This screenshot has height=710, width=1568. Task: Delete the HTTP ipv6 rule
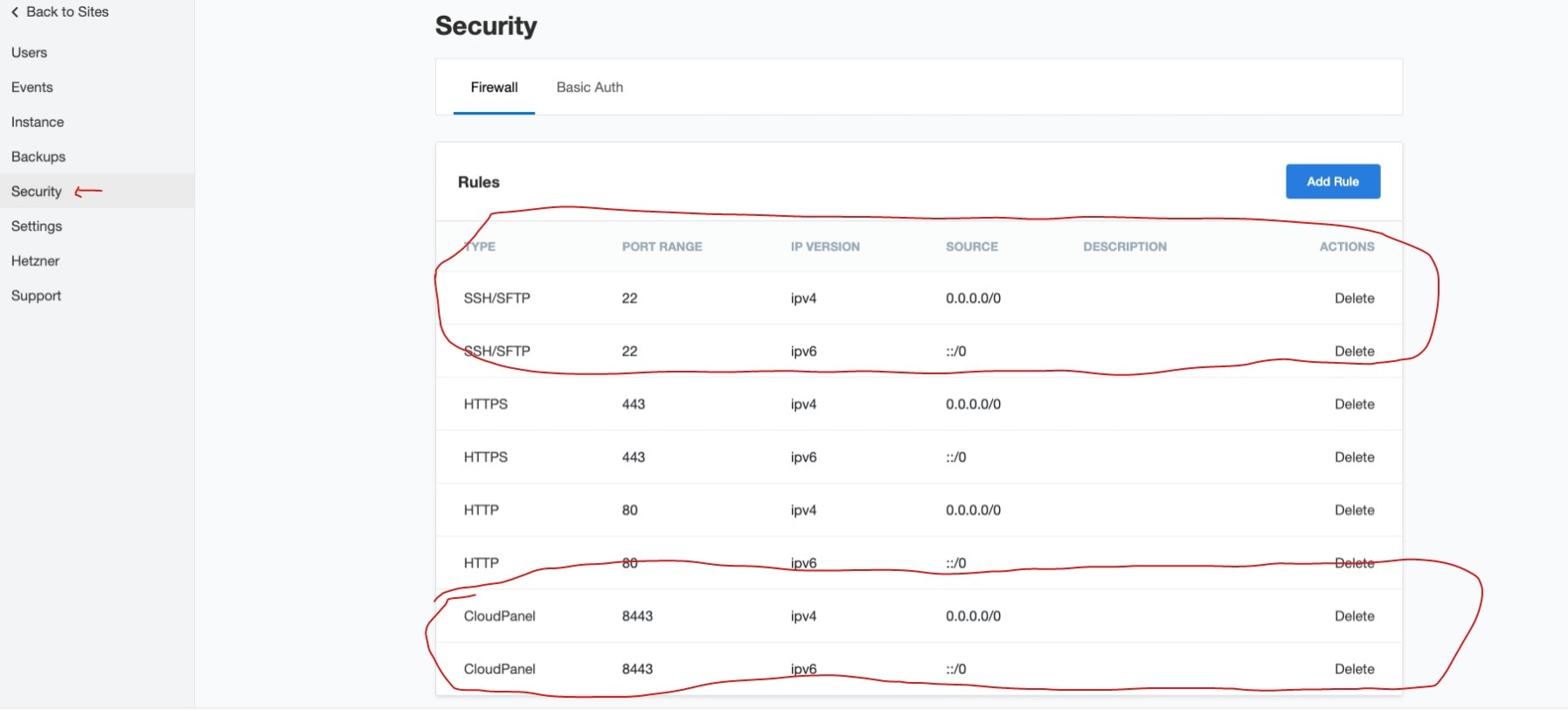click(1354, 563)
